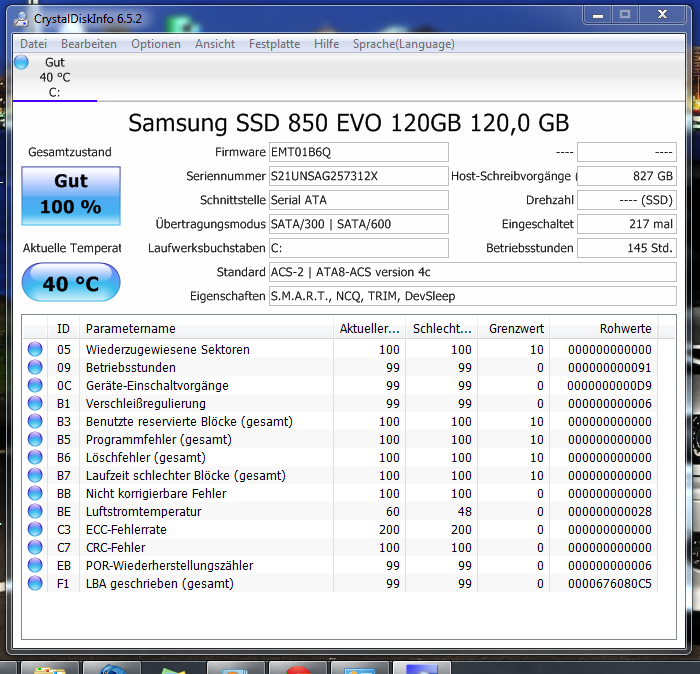Click status orb for Luftstromtemperatur
The image size is (700, 674).
pos(35,511)
